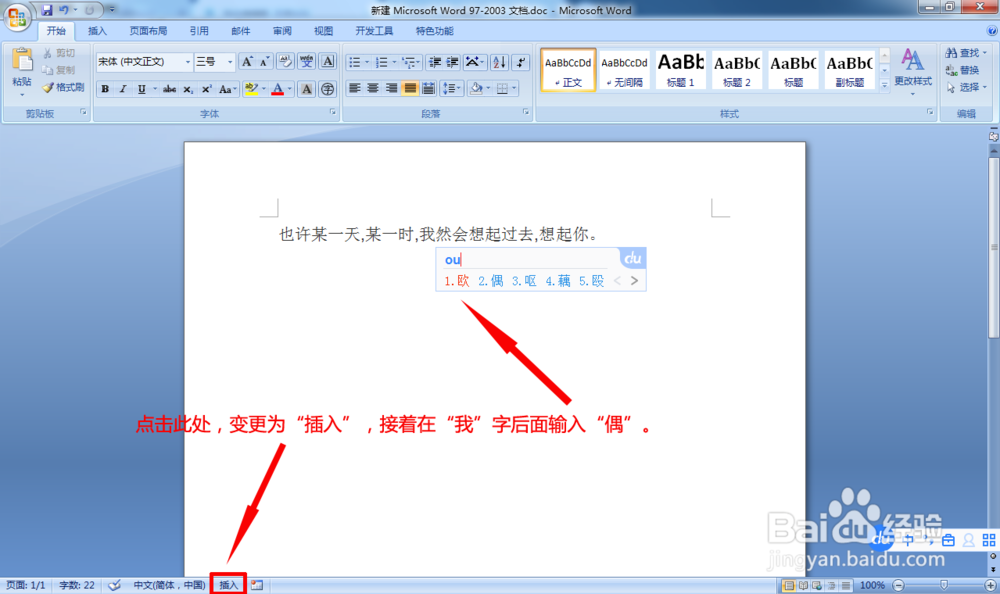Viewport: 1000px width, 594px height.
Task: Toggle Italic formatting
Action: [123, 89]
